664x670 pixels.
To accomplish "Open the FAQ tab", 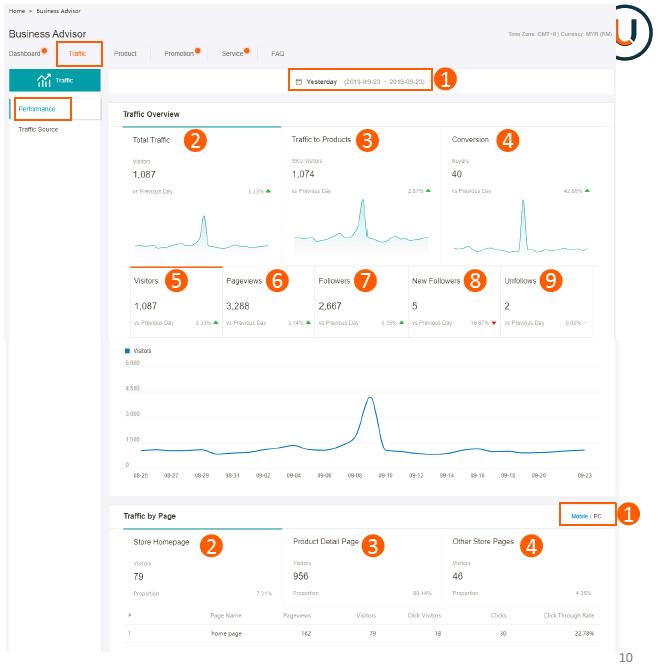I will [x=277, y=53].
